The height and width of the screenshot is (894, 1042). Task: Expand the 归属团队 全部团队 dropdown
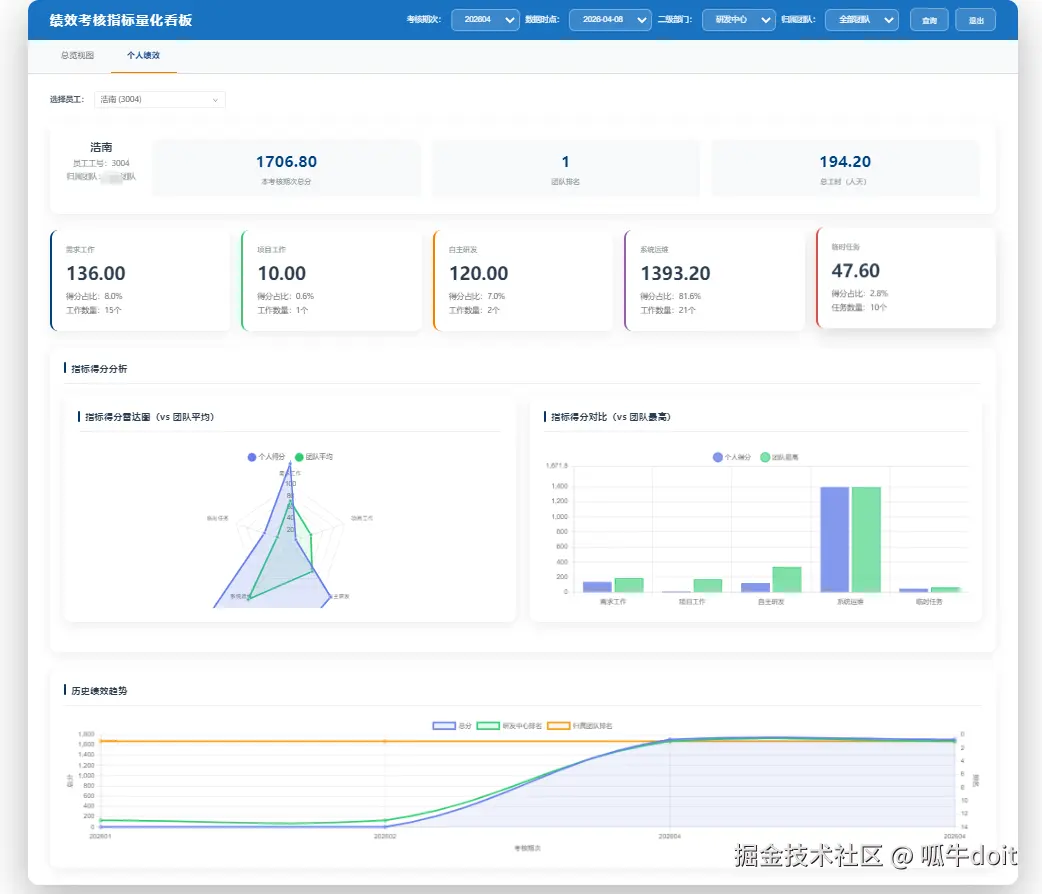pos(861,20)
